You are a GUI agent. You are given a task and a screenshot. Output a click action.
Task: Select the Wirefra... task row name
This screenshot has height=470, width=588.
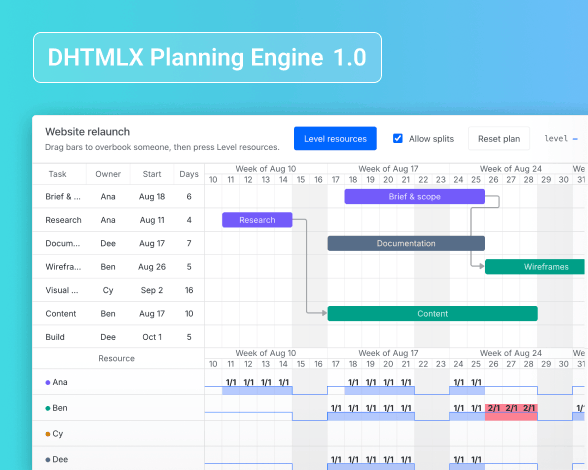click(x=63, y=267)
